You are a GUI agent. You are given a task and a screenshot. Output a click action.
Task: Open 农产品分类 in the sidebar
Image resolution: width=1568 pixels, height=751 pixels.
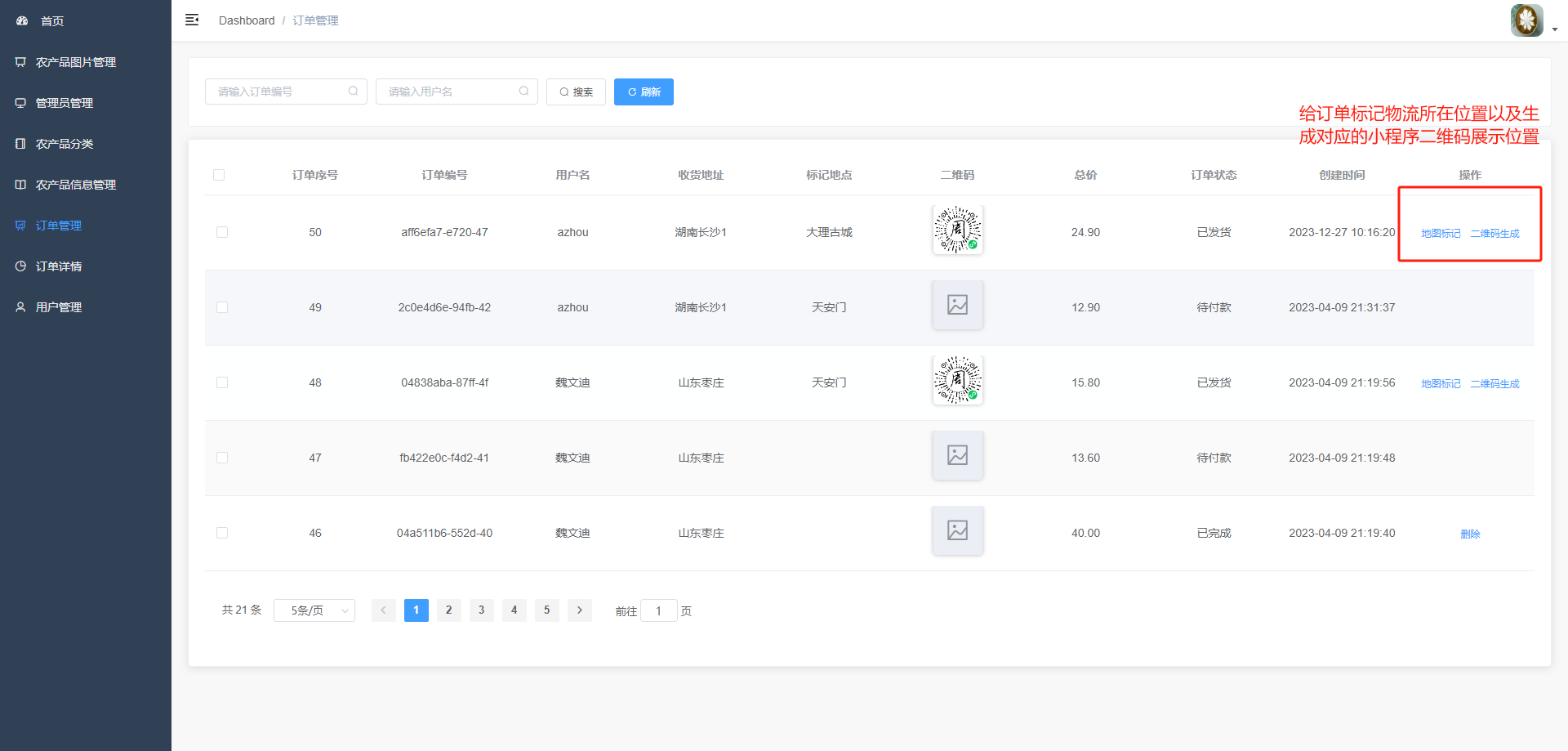(65, 144)
